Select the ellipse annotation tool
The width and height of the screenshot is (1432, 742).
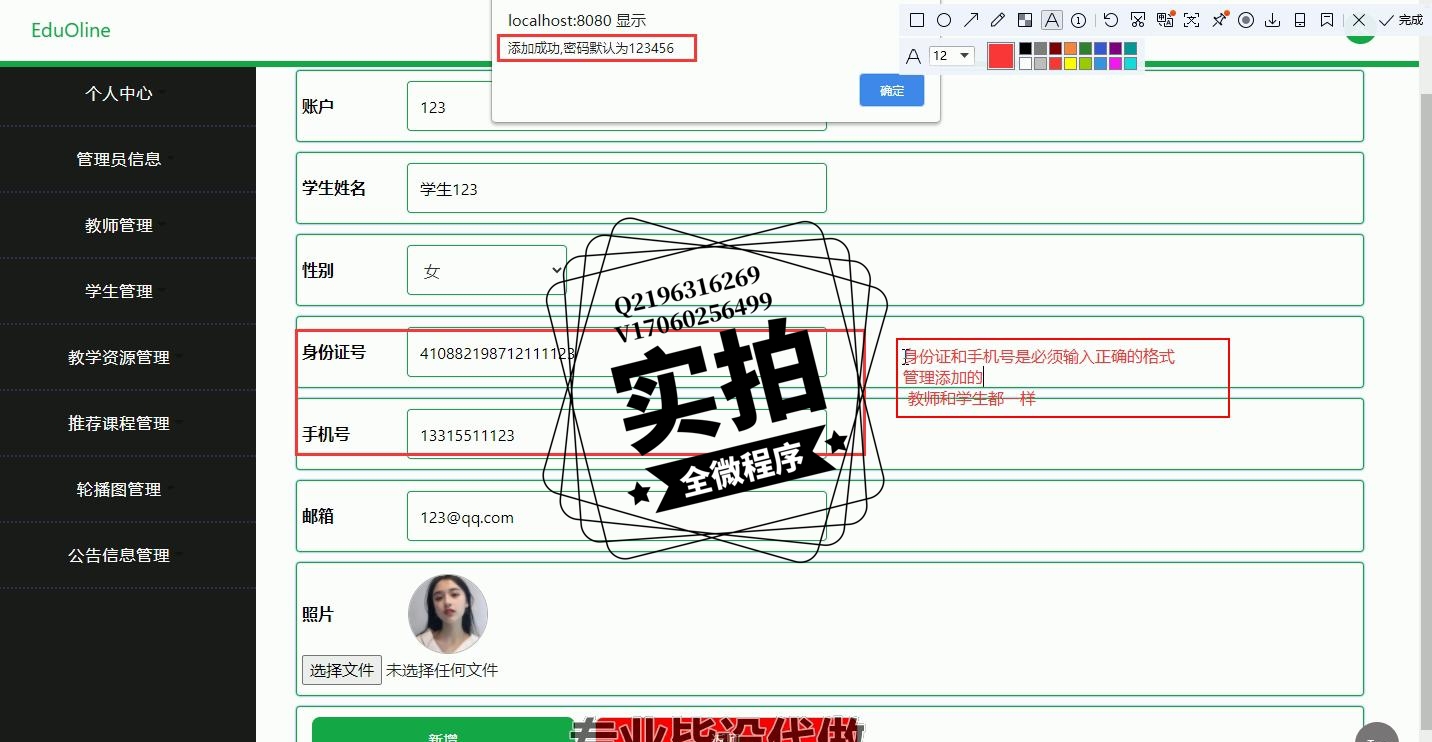(x=944, y=20)
